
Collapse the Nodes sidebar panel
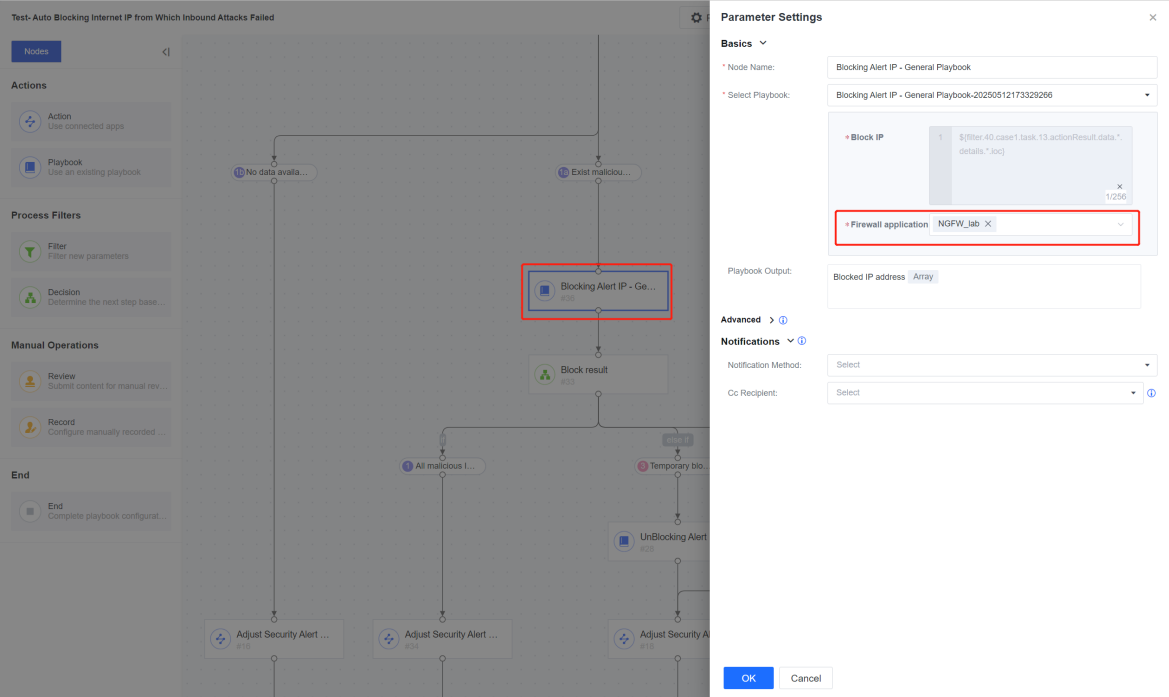[x=166, y=51]
